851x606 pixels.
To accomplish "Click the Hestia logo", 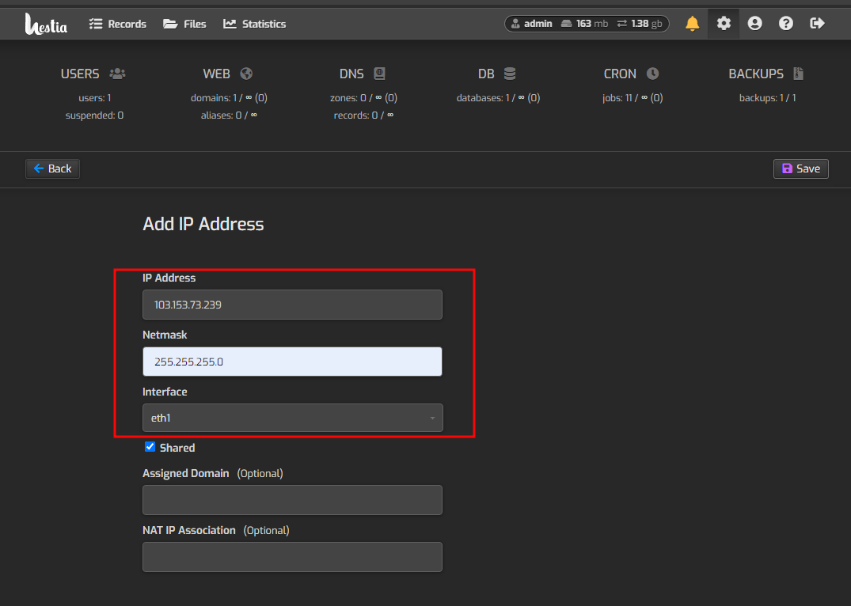I will click(x=46, y=24).
